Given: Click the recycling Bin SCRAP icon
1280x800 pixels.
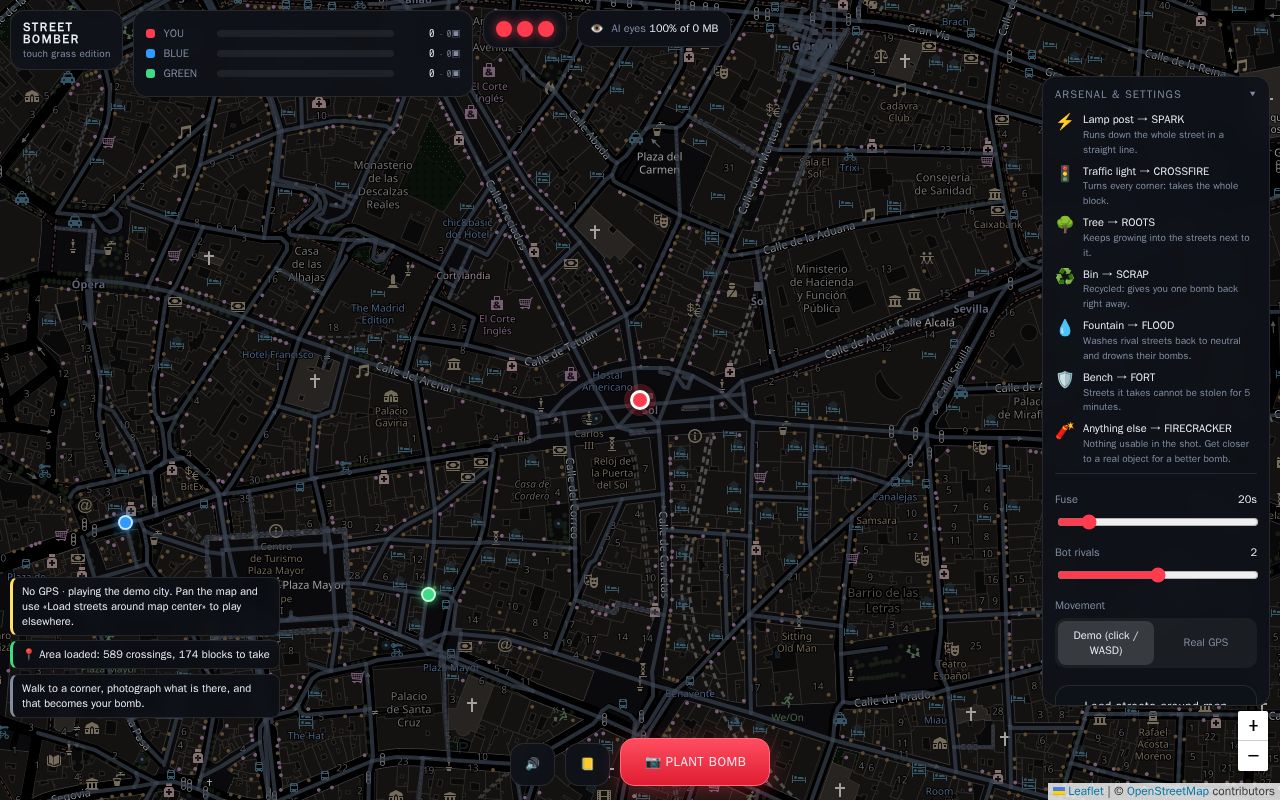Looking at the screenshot, I should 1065,276.
